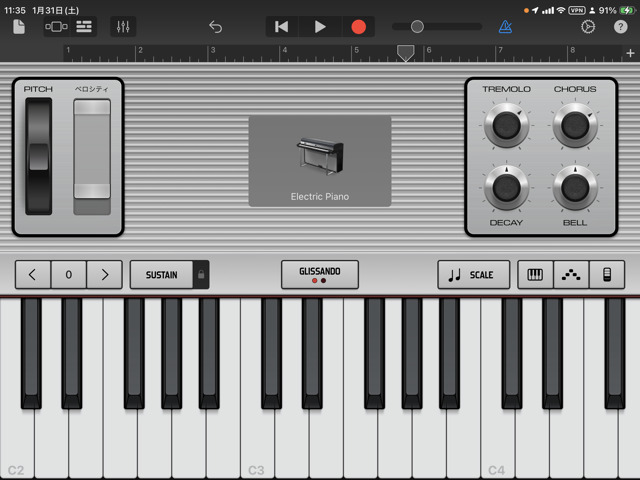Viewport: 640px width, 480px height.
Task: Open the help question mark
Action: coord(620,27)
